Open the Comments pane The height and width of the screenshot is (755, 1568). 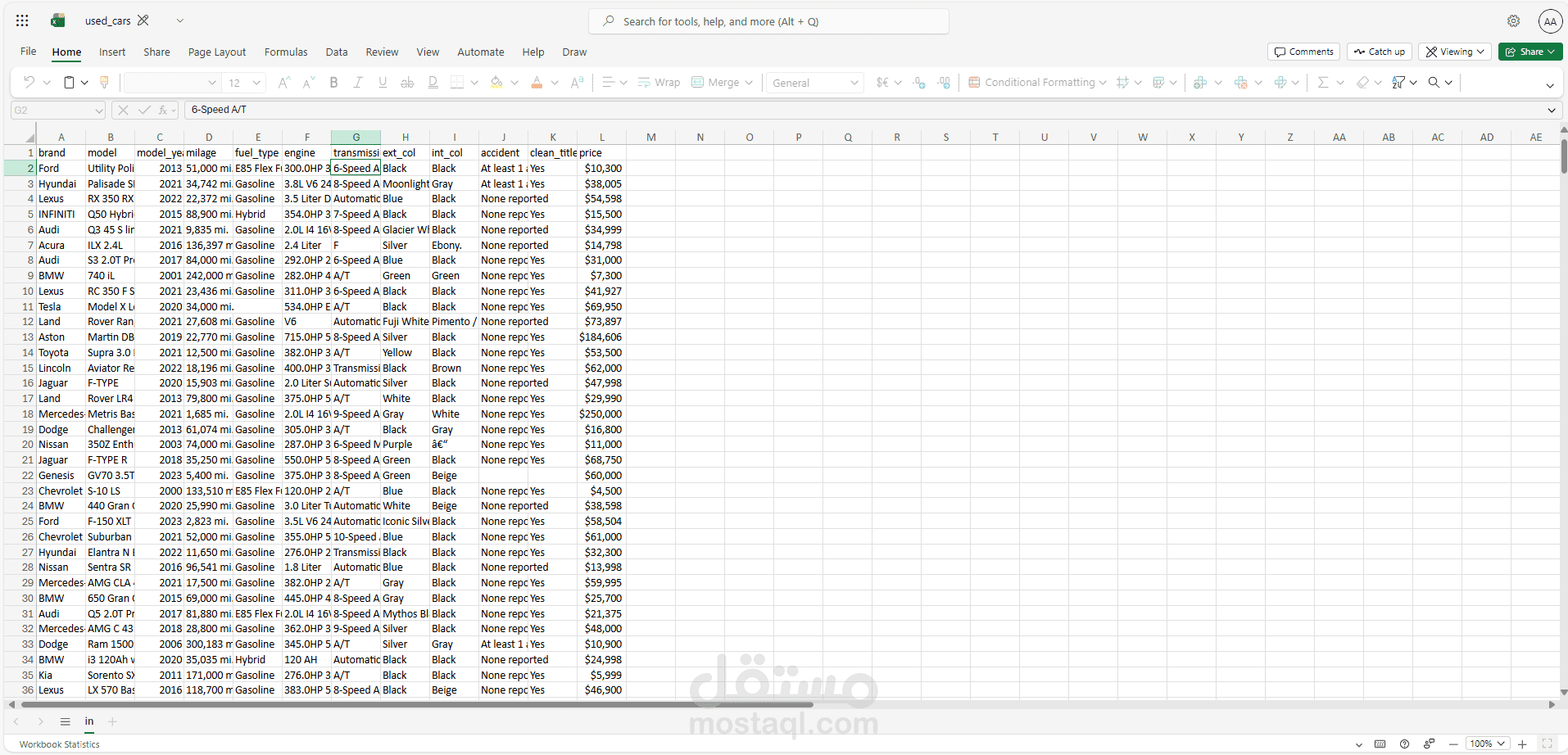1303,52
